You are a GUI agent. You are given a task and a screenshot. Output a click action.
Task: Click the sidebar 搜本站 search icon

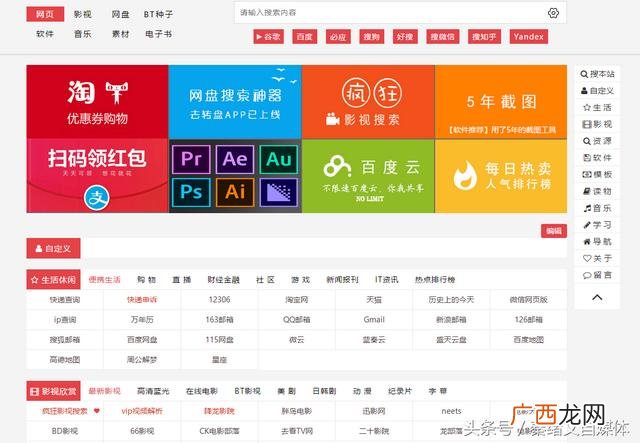[584, 74]
